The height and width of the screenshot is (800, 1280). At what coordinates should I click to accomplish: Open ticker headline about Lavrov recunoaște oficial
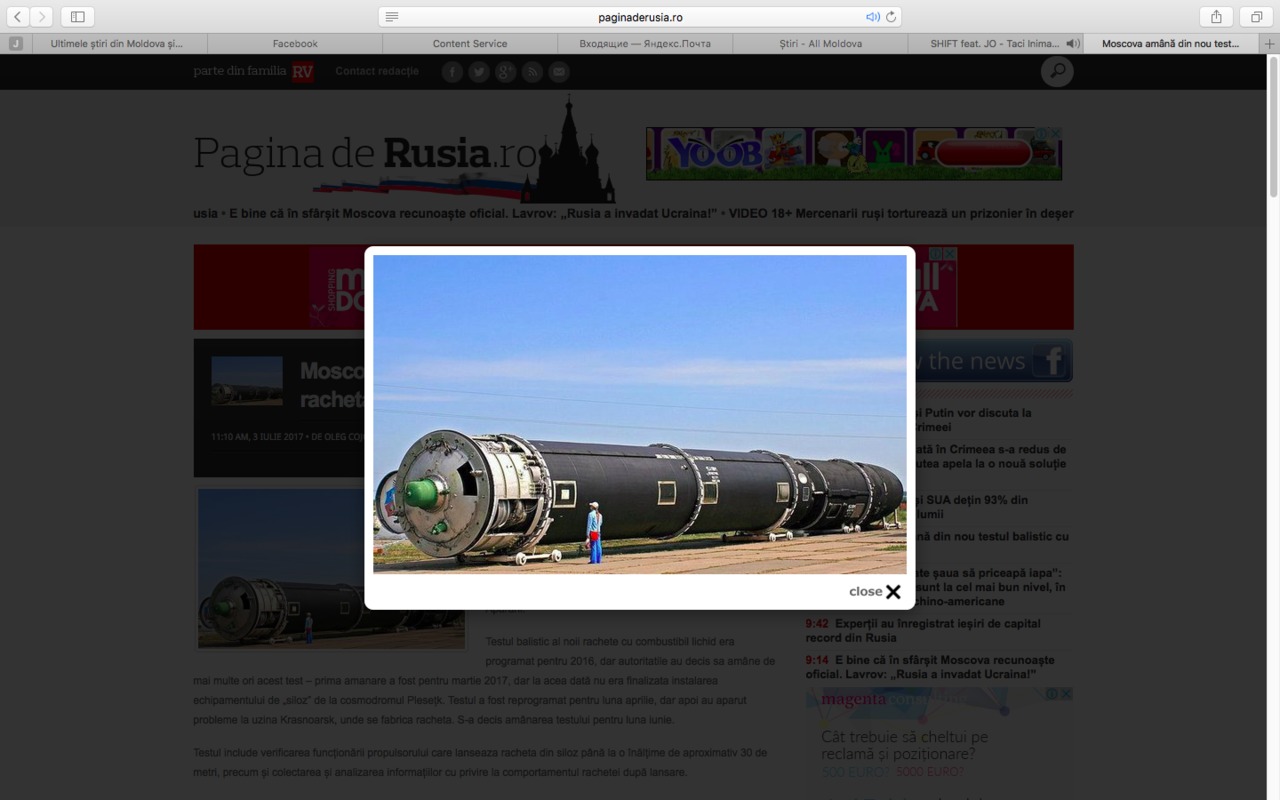473,213
